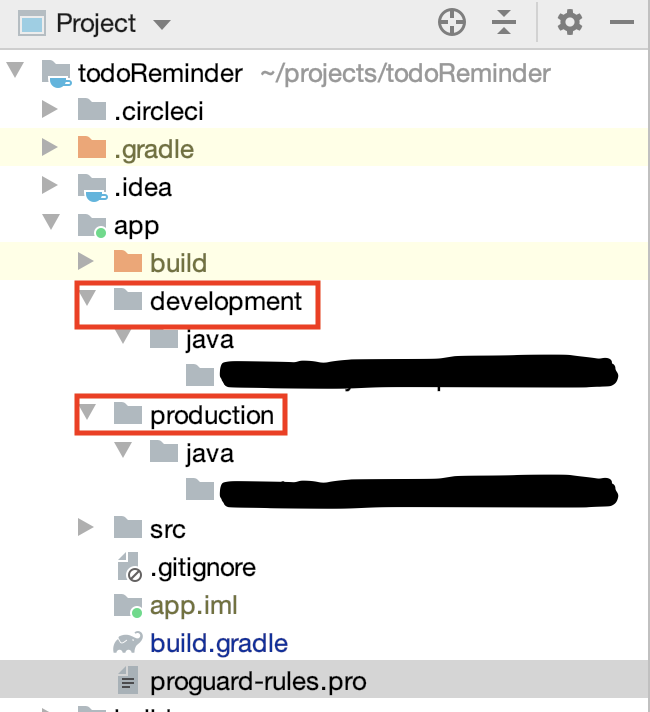This screenshot has width=650, height=712.
Task: Click the orange .gradle folder icon
Action: 92,149
